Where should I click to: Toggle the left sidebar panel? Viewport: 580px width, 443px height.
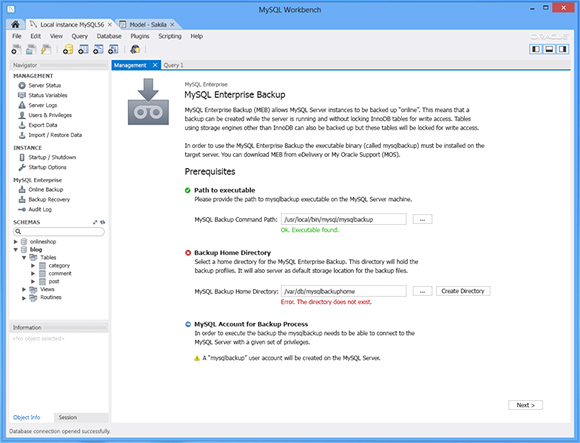coord(535,49)
